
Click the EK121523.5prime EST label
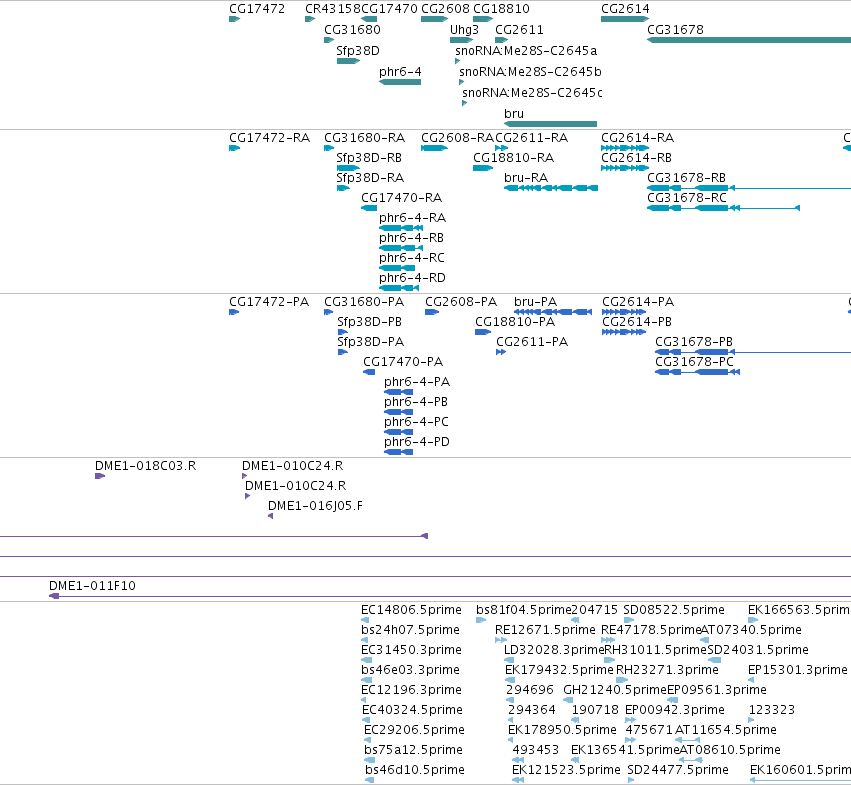click(x=566, y=770)
